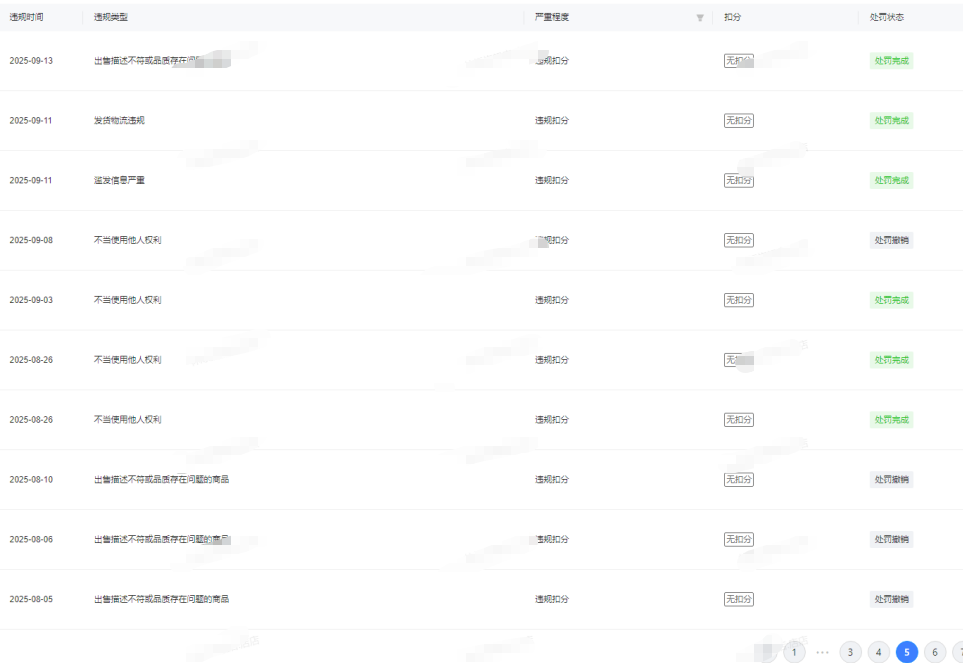Click 不当使用他人权利 in the 2025-09-03 row
Screen dimensions: 963x663
coord(128,300)
